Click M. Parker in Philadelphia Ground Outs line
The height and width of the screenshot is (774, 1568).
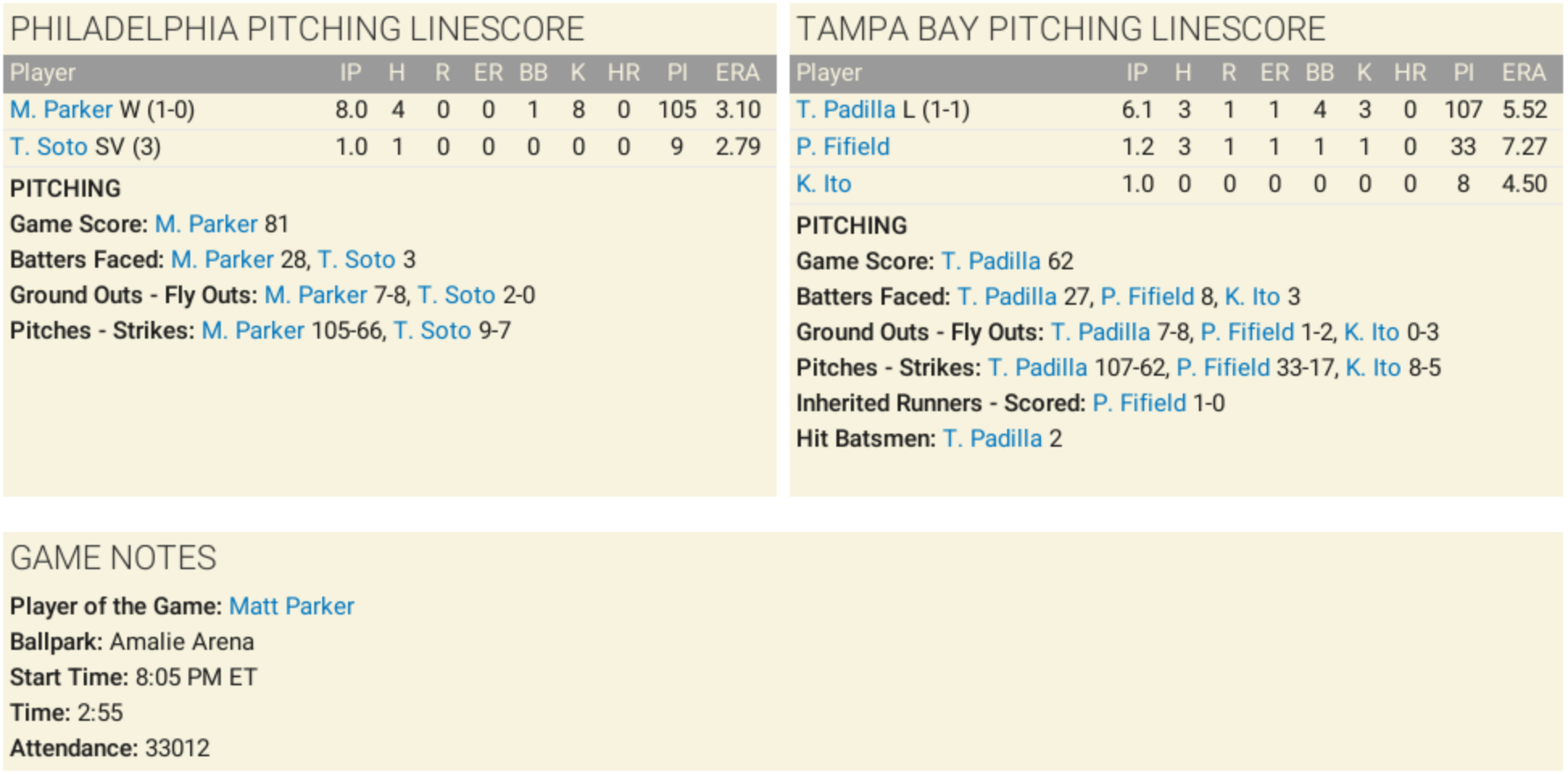coord(316,295)
